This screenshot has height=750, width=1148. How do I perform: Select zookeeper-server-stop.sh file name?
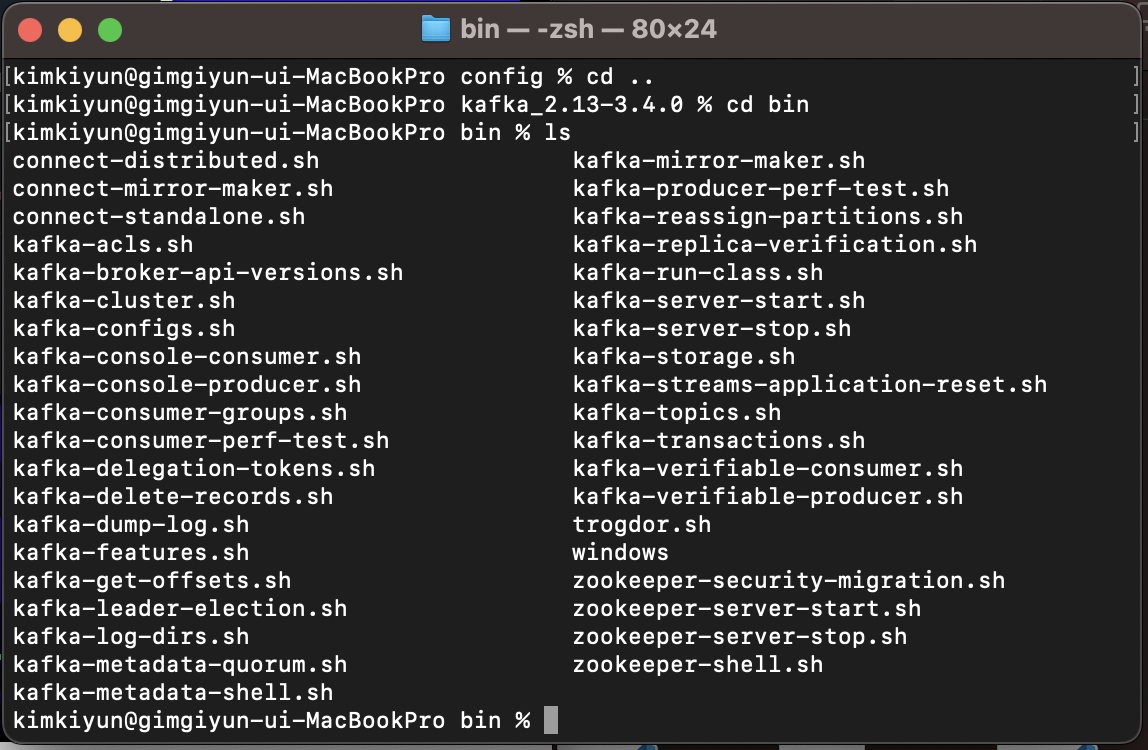point(740,636)
